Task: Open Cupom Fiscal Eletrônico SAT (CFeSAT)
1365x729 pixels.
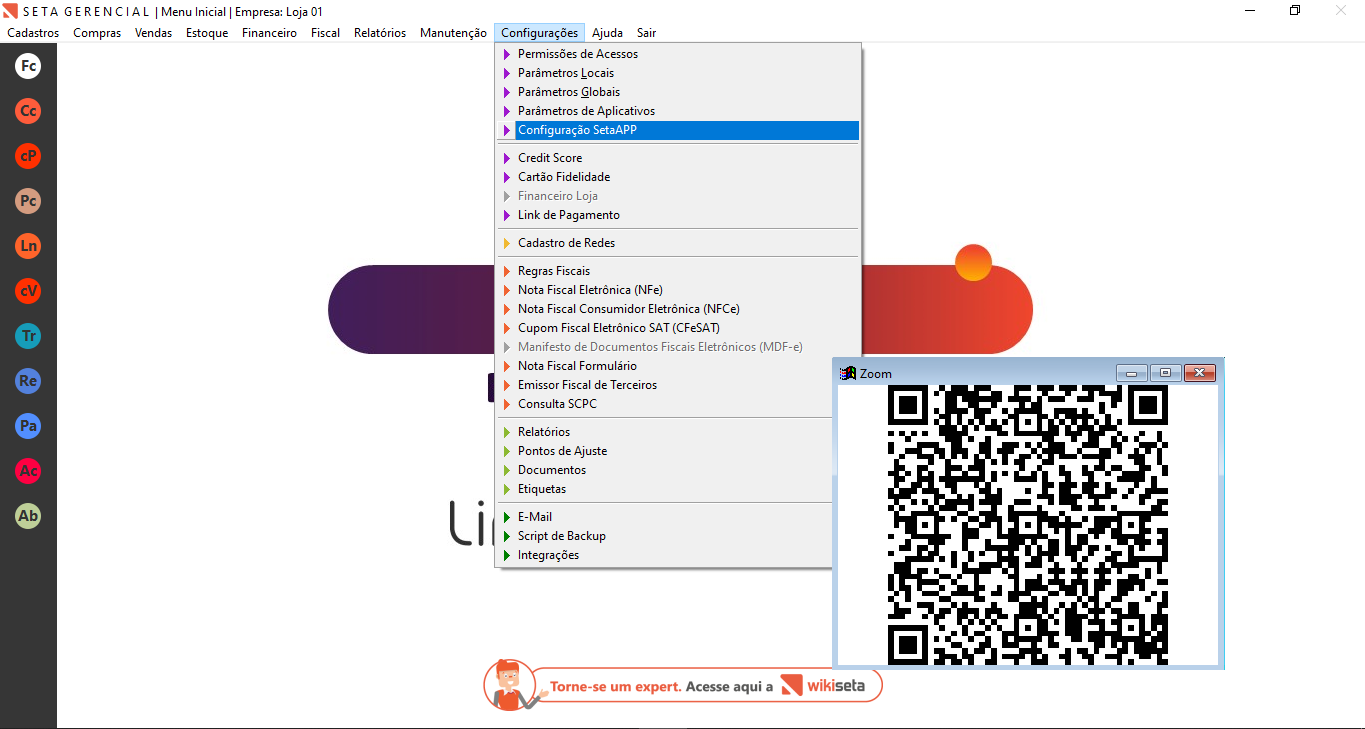Action: (x=678, y=328)
